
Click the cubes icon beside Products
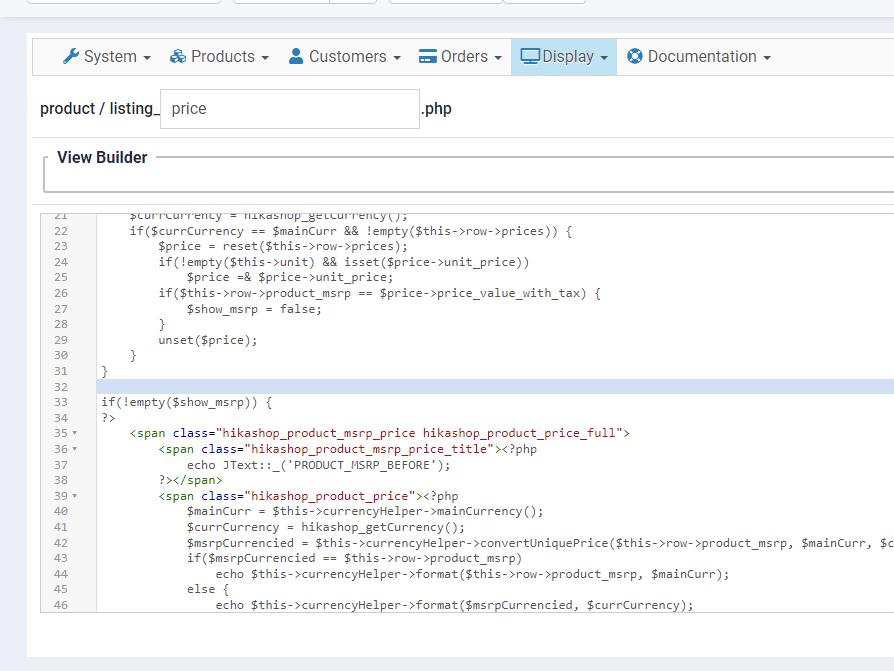point(178,57)
